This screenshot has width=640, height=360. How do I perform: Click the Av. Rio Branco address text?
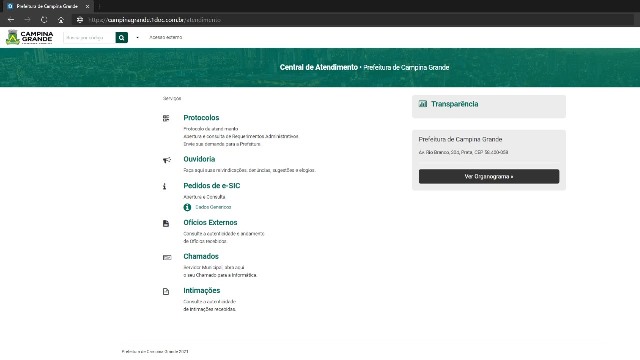pos(463,152)
